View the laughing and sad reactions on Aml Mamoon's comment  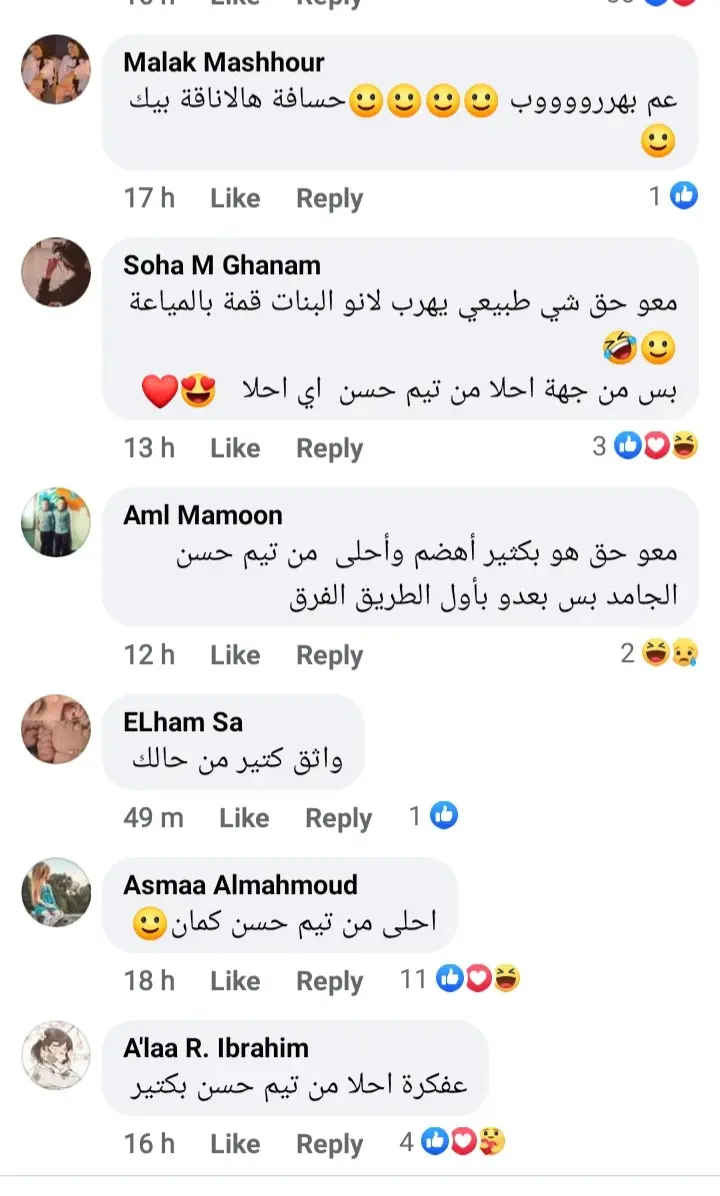[659, 653]
